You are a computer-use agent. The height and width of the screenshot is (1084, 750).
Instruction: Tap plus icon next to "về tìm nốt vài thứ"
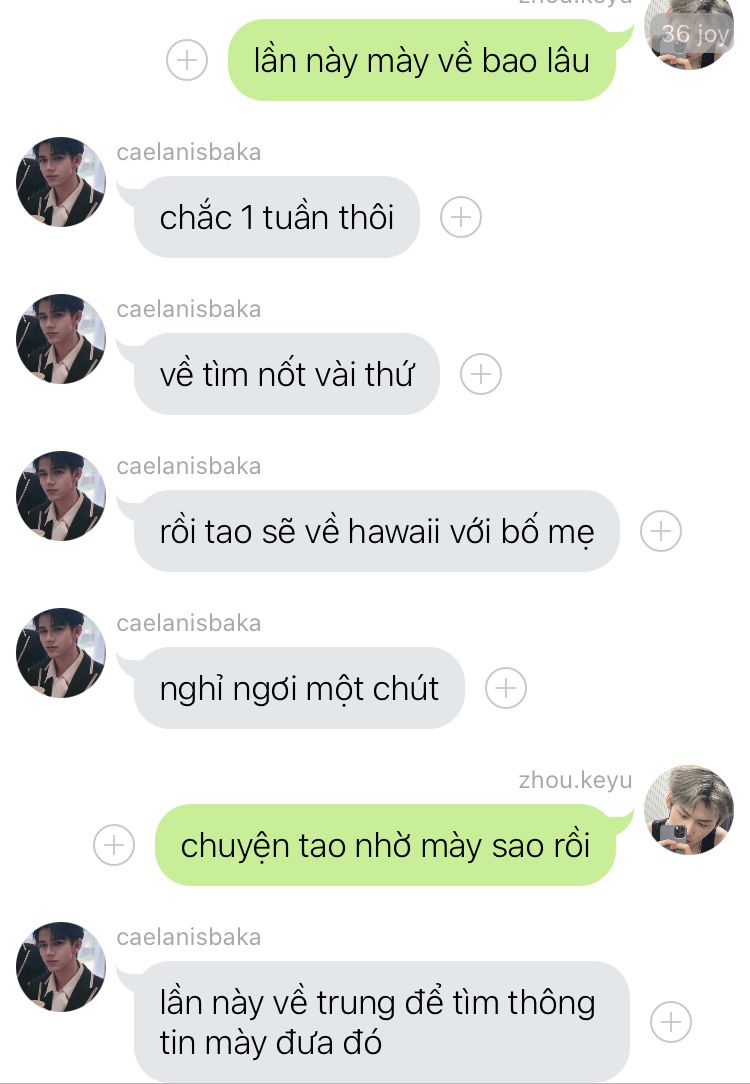480,374
